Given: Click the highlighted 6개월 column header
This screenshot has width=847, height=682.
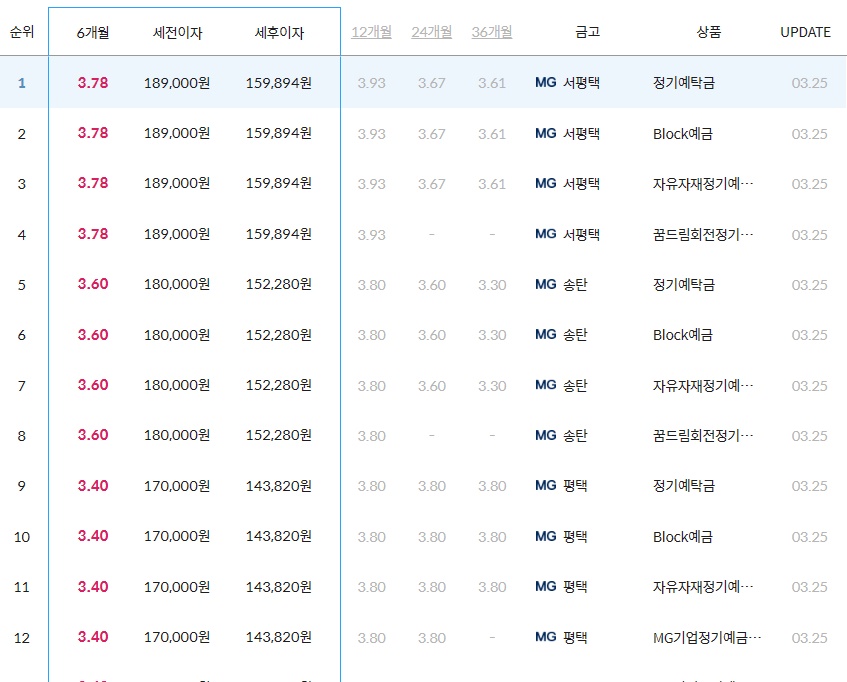Looking at the screenshot, I should click(91, 31).
